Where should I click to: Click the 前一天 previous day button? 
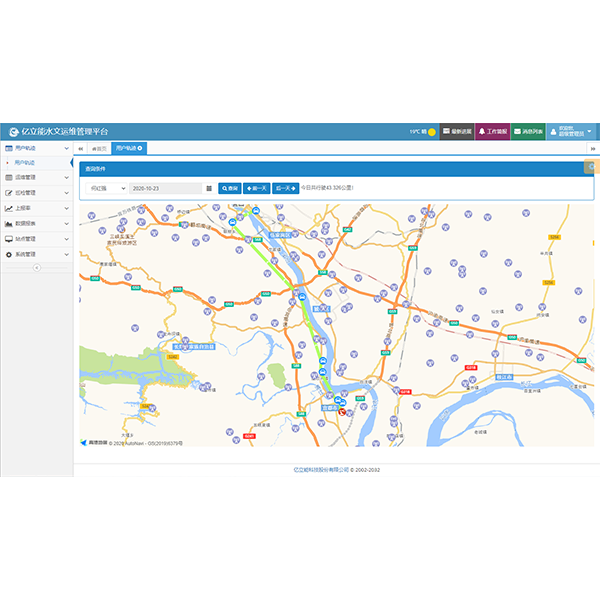point(257,188)
